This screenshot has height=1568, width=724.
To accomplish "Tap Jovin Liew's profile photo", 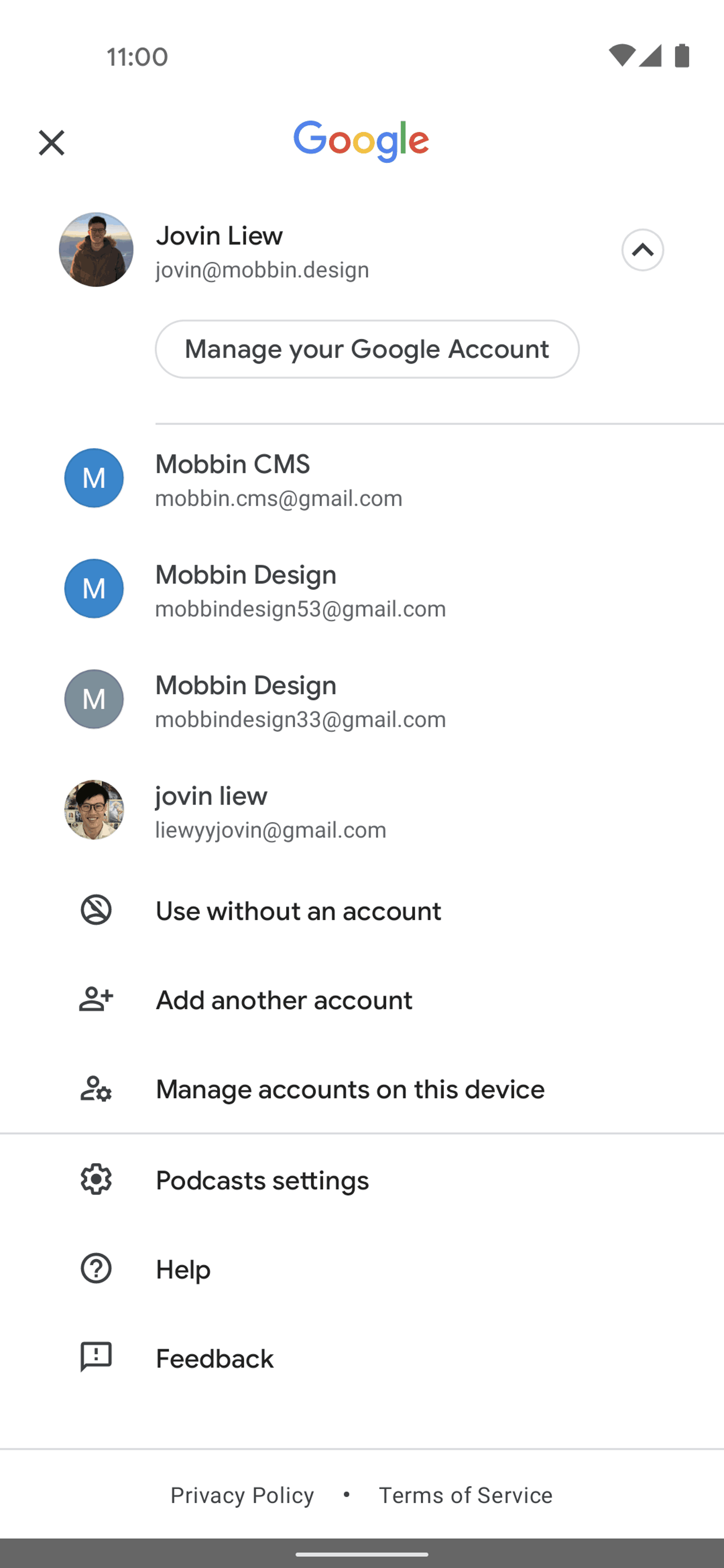I will [96, 250].
